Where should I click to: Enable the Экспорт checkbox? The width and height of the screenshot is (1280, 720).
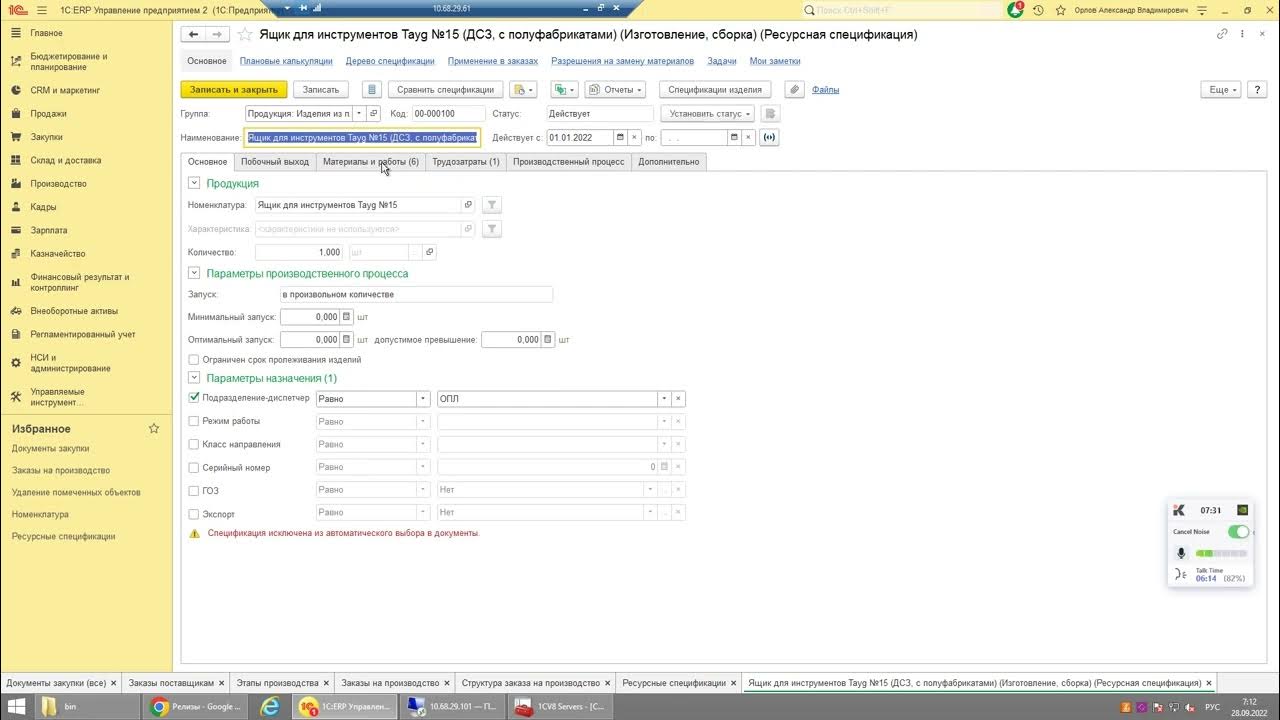tap(194, 514)
